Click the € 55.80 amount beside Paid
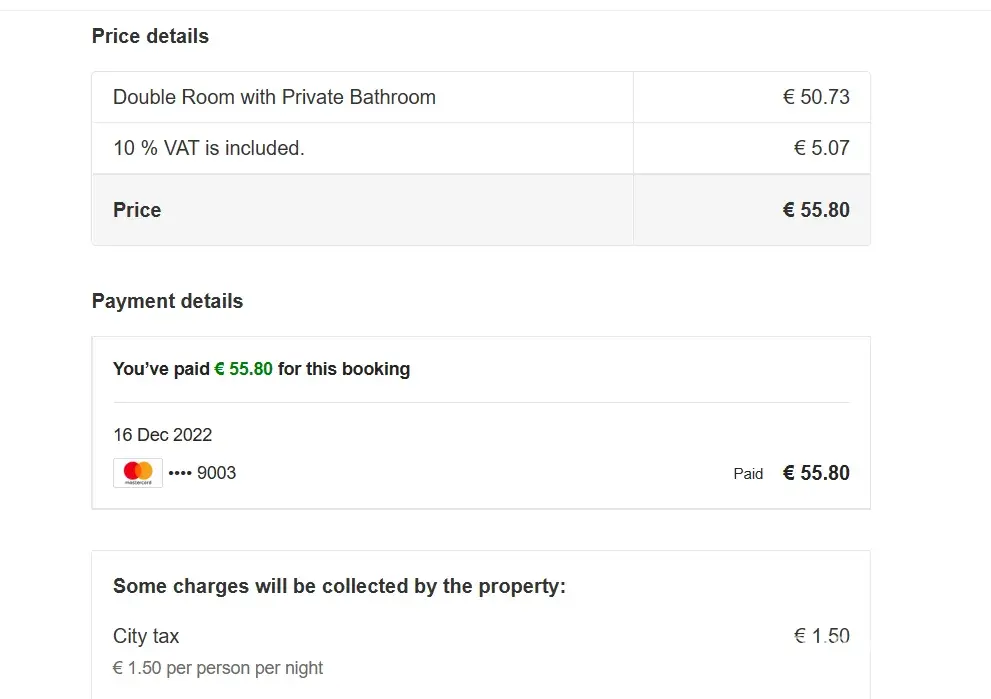The width and height of the screenshot is (991, 699). (x=816, y=473)
